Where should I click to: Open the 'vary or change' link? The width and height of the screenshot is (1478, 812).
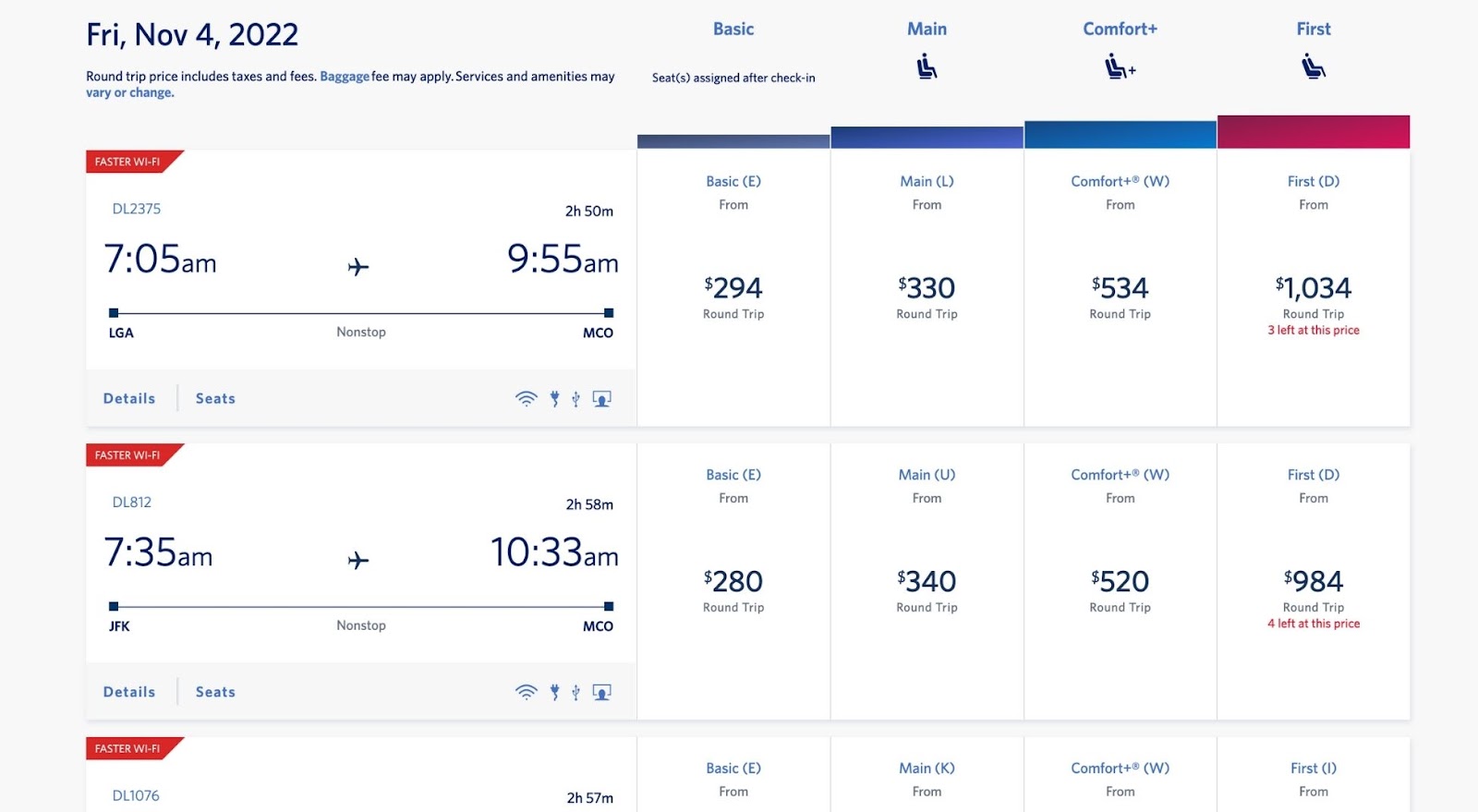(x=130, y=92)
